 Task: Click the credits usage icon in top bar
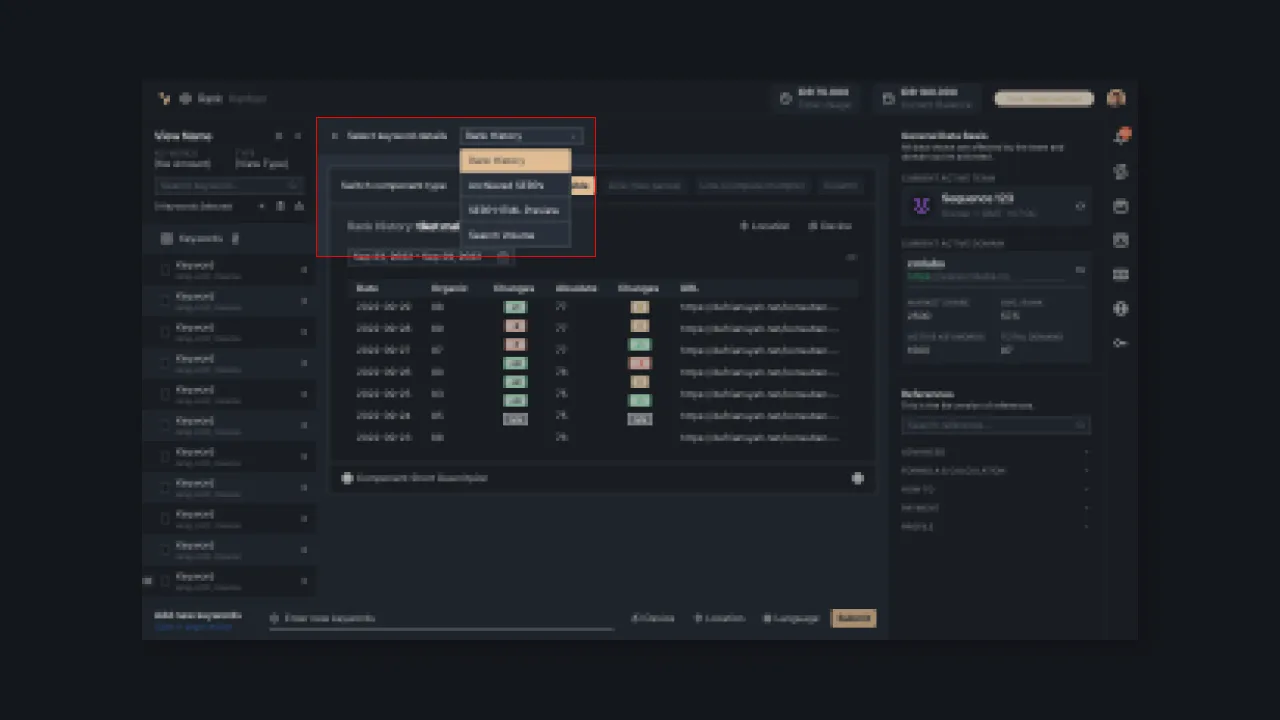(785, 99)
